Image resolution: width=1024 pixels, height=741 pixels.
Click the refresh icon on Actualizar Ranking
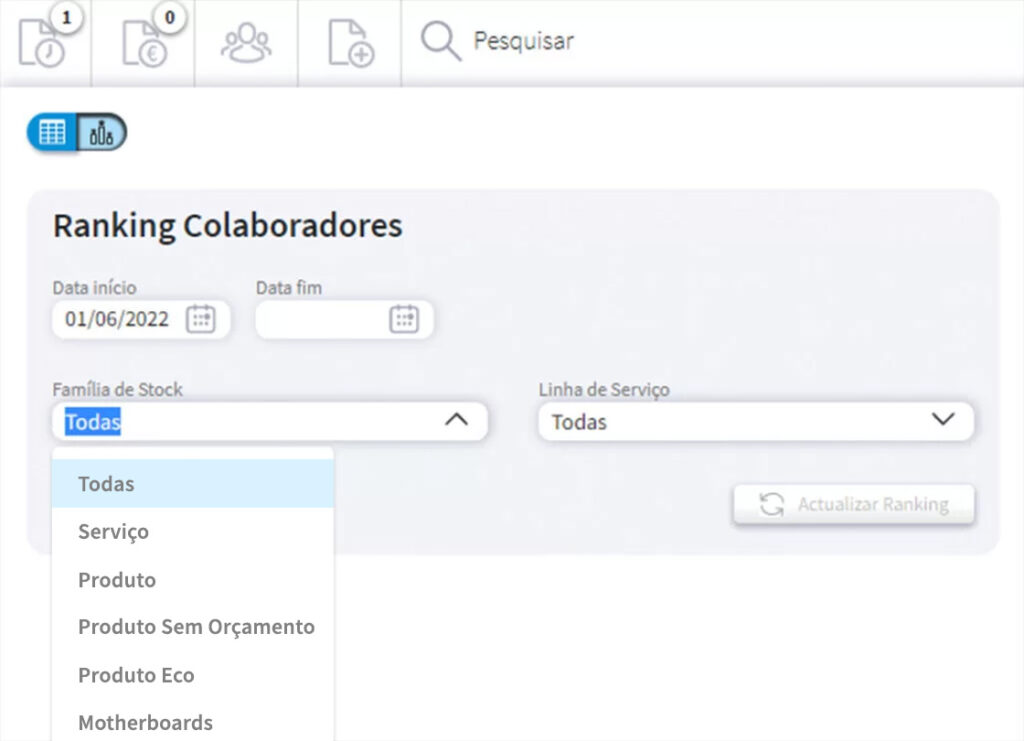pos(771,504)
